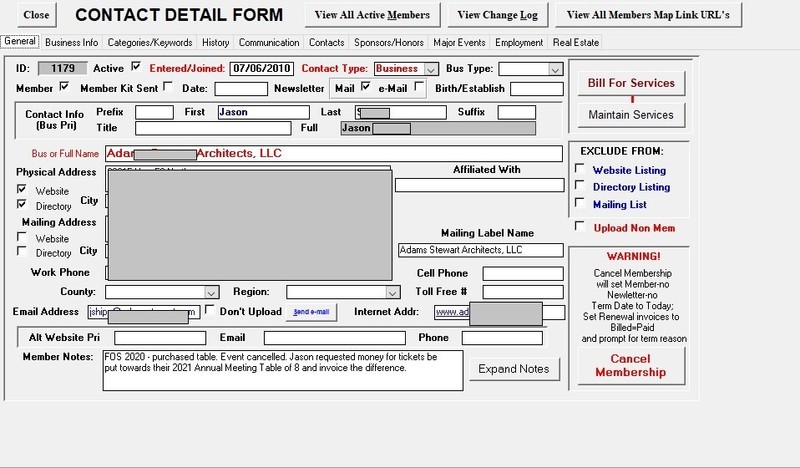Click the Cell Phone field
Image resolution: width=800 pixels, height=468 pixels.
(523, 274)
